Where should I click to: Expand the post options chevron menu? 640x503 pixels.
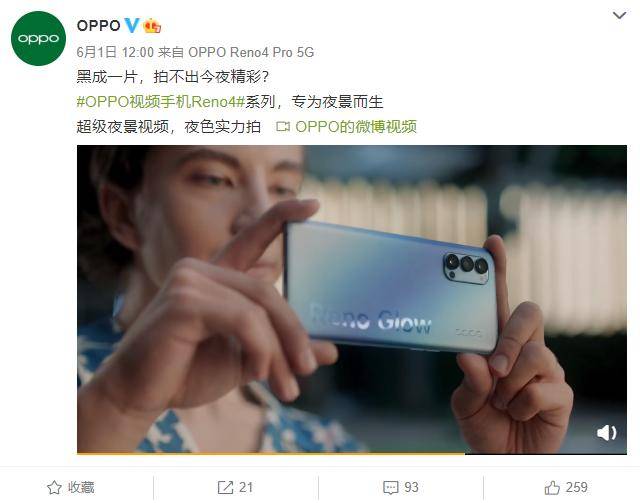[619, 16]
